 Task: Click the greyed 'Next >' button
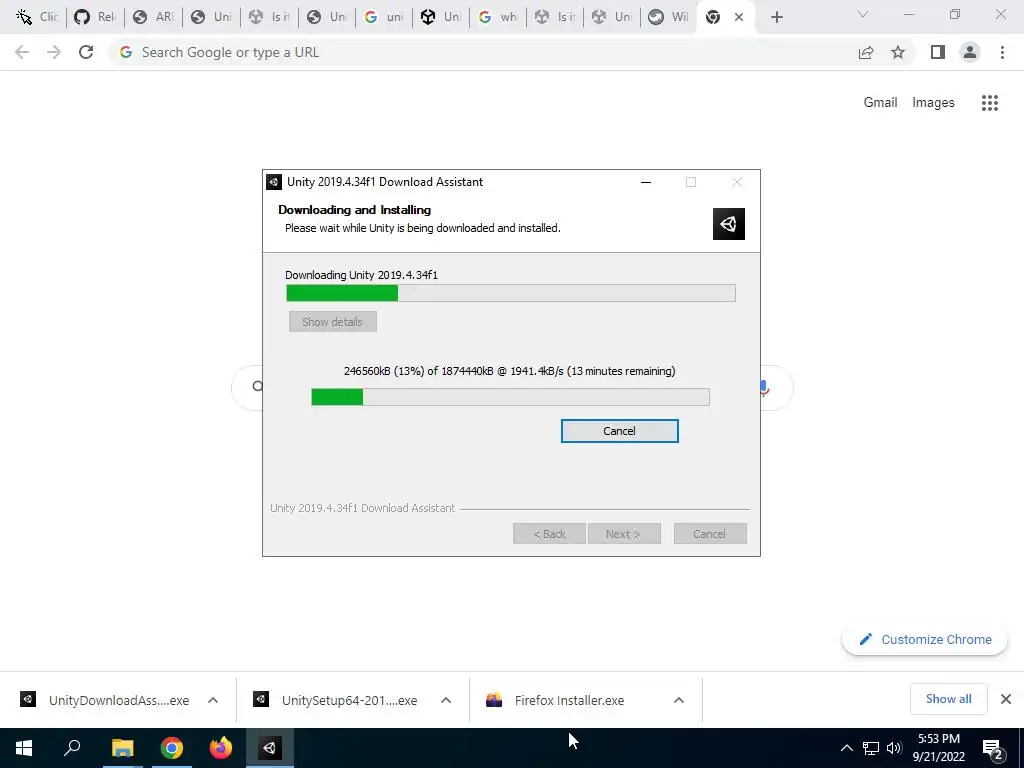coord(623,534)
